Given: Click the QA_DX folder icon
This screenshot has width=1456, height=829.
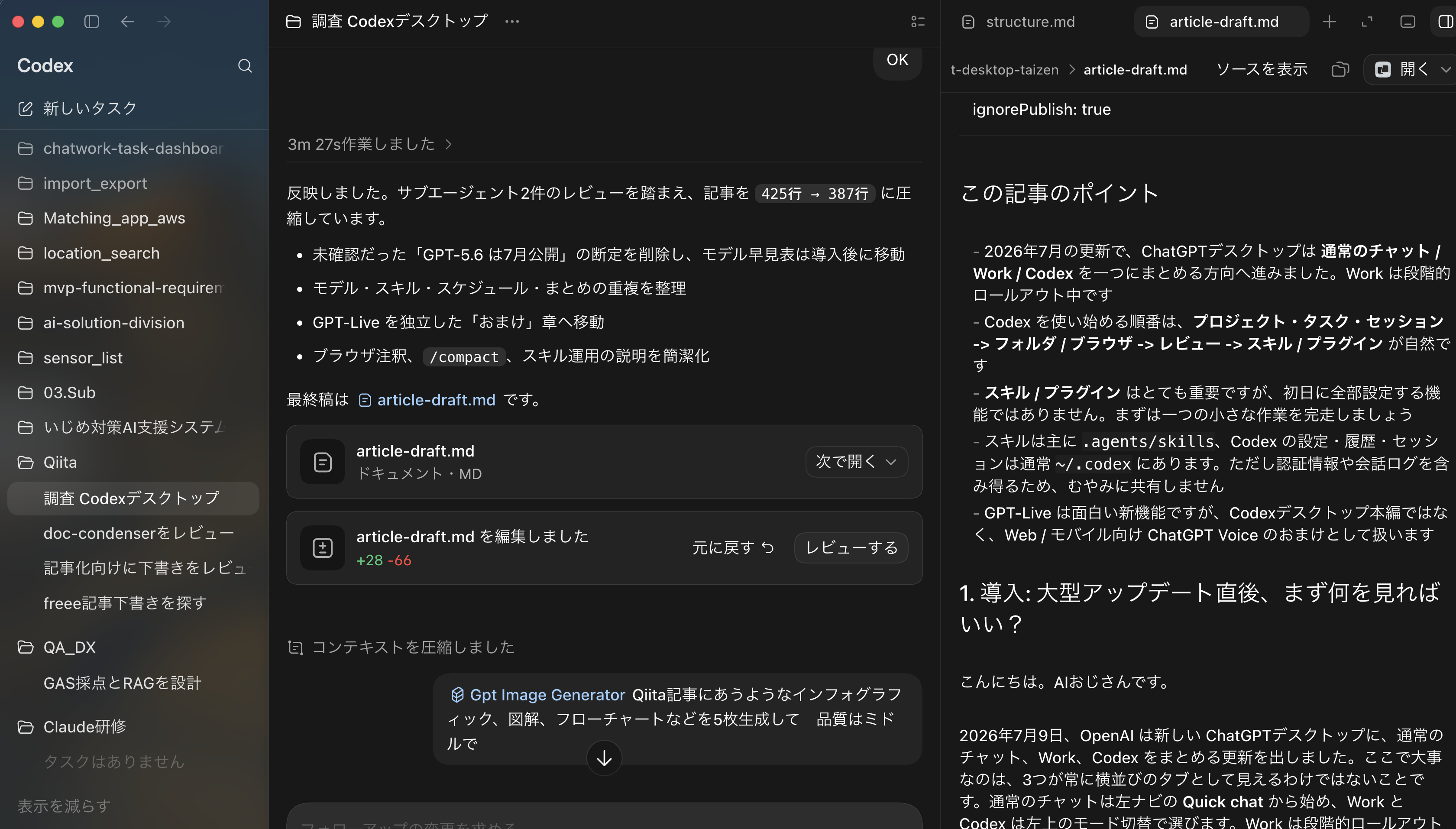Looking at the screenshot, I should point(26,648).
